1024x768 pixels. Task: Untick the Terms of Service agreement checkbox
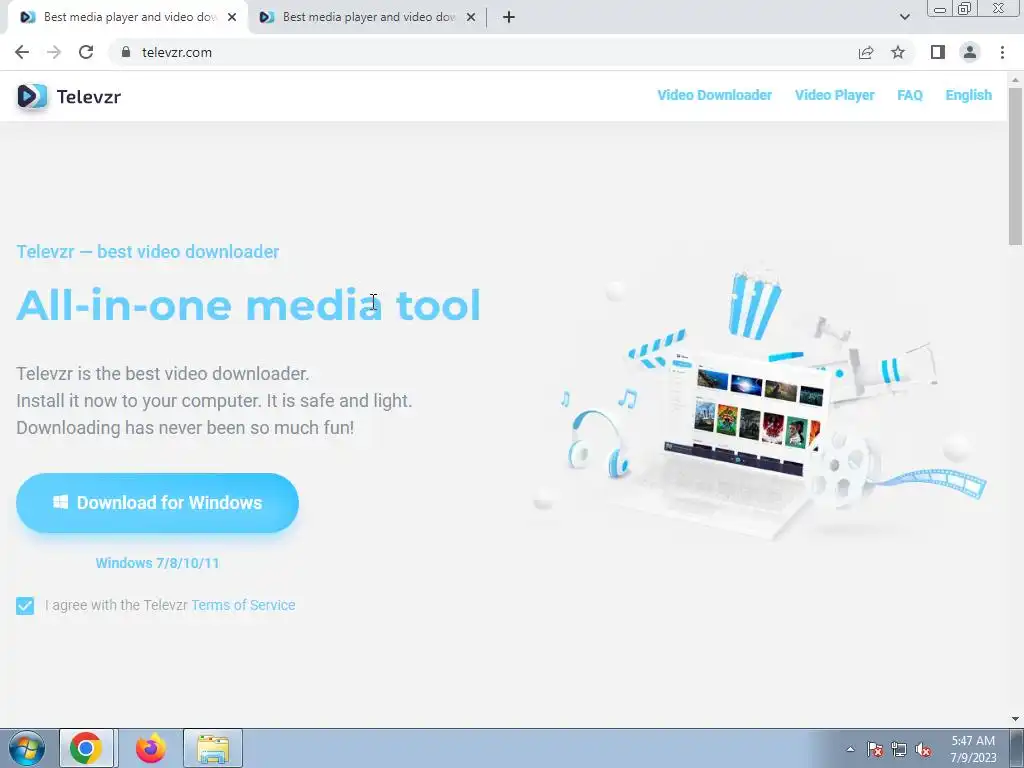[25, 606]
